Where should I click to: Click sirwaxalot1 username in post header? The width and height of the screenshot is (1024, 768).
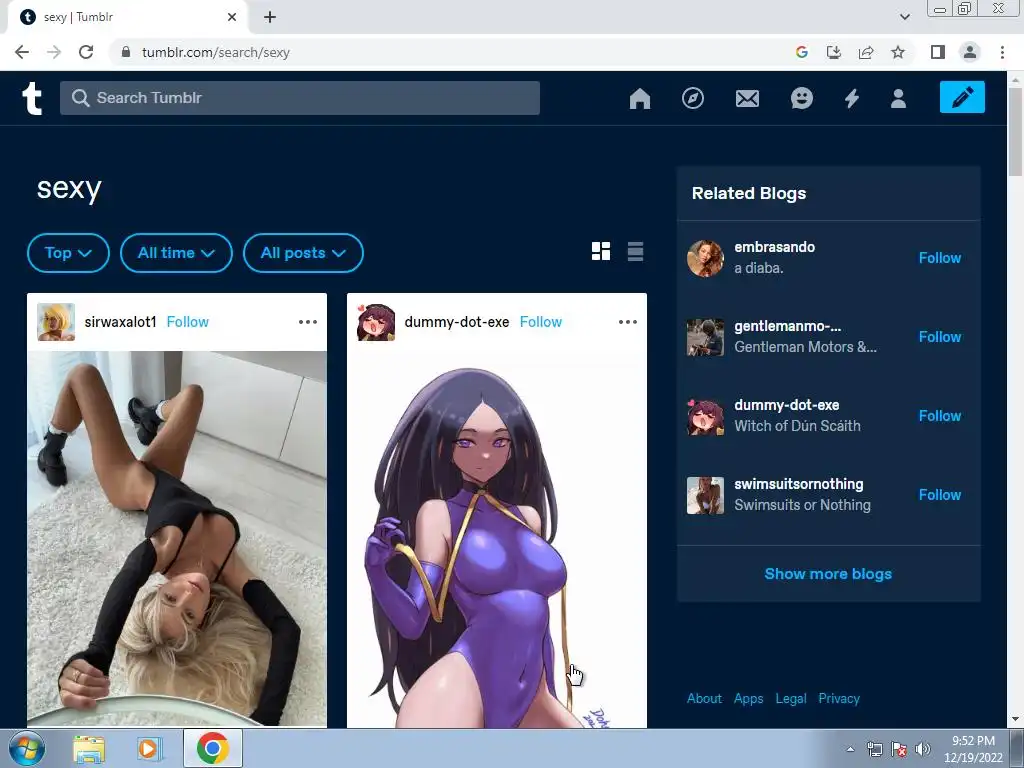point(120,322)
